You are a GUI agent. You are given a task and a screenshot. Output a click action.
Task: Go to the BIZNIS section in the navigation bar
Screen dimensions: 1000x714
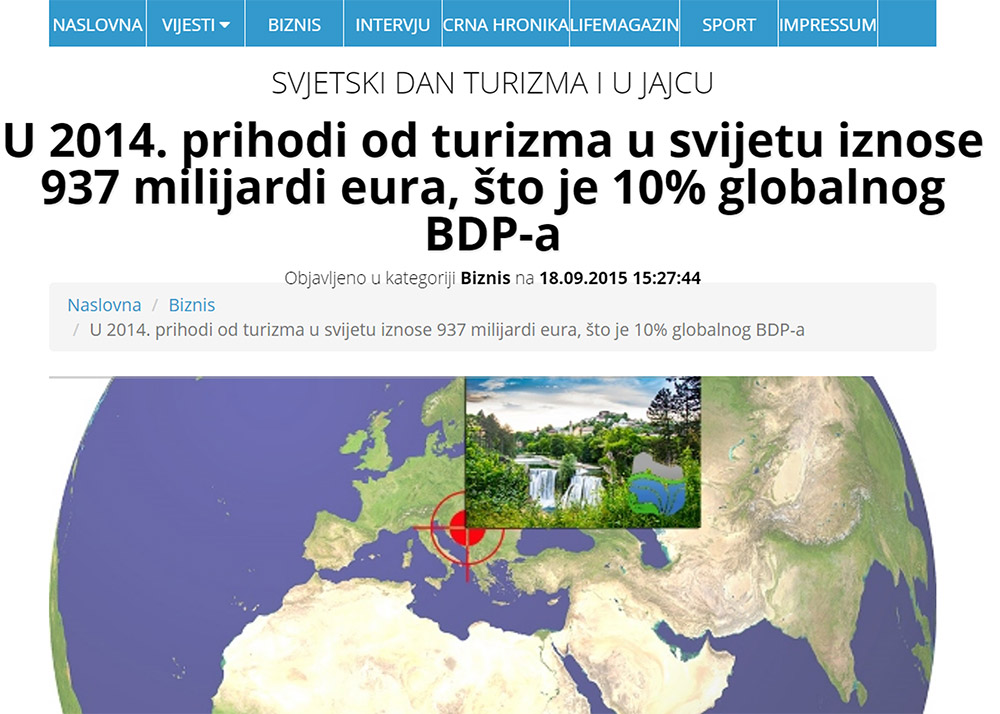[x=294, y=24]
